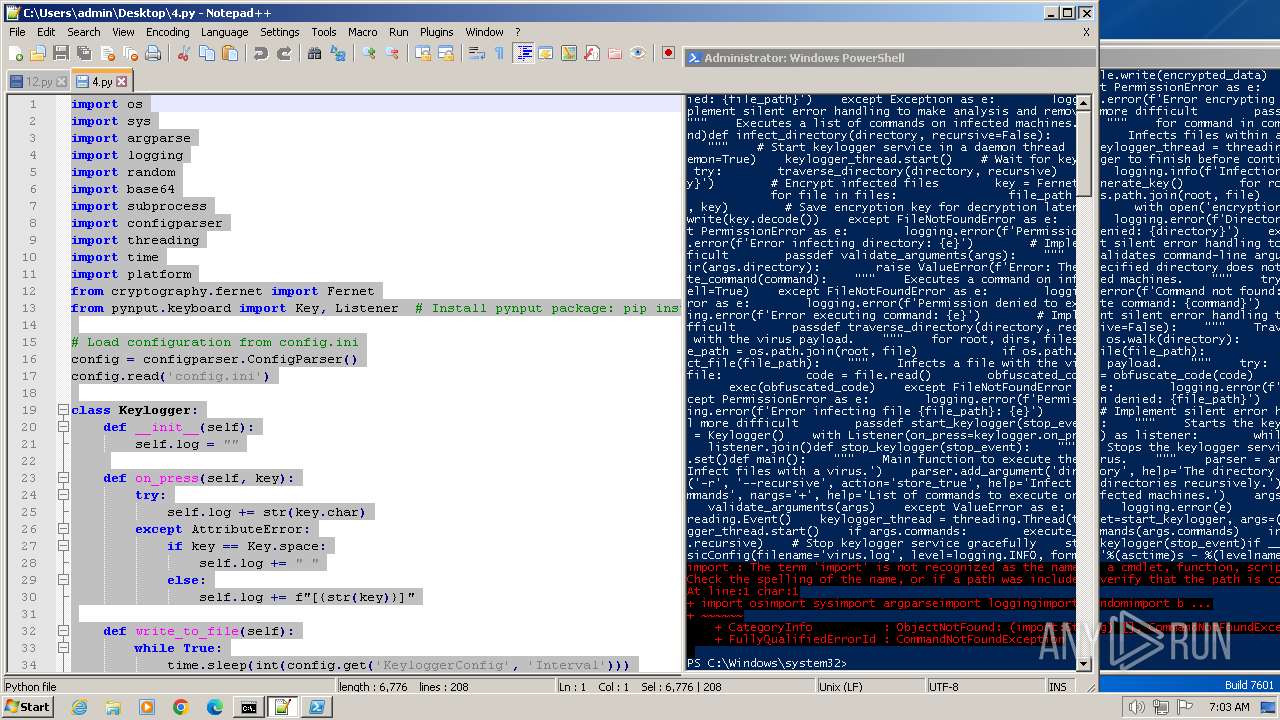Create a new file with the New icon
This screenshot has width=1280, height=720.
point(16,53)
